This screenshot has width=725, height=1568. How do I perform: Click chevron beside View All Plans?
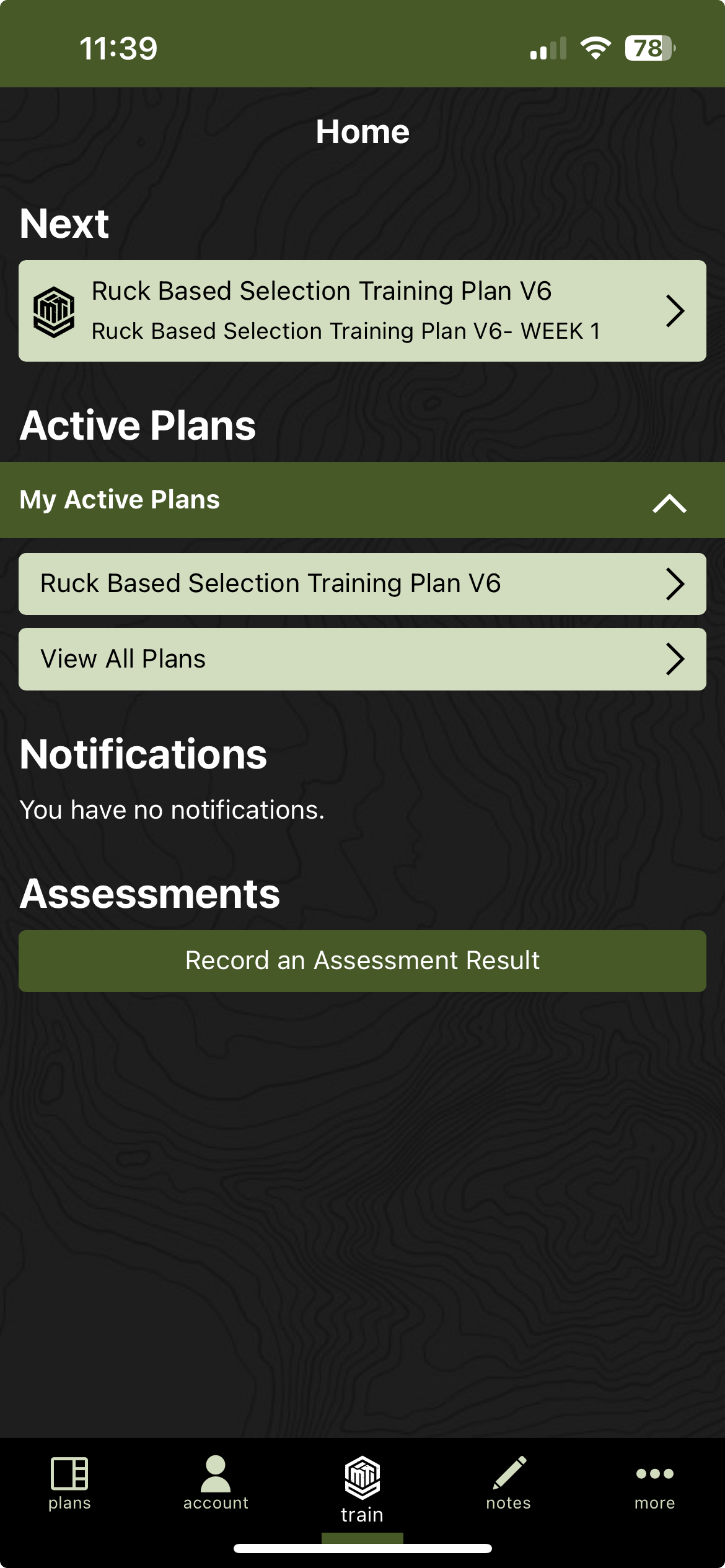tap(675, 659)
